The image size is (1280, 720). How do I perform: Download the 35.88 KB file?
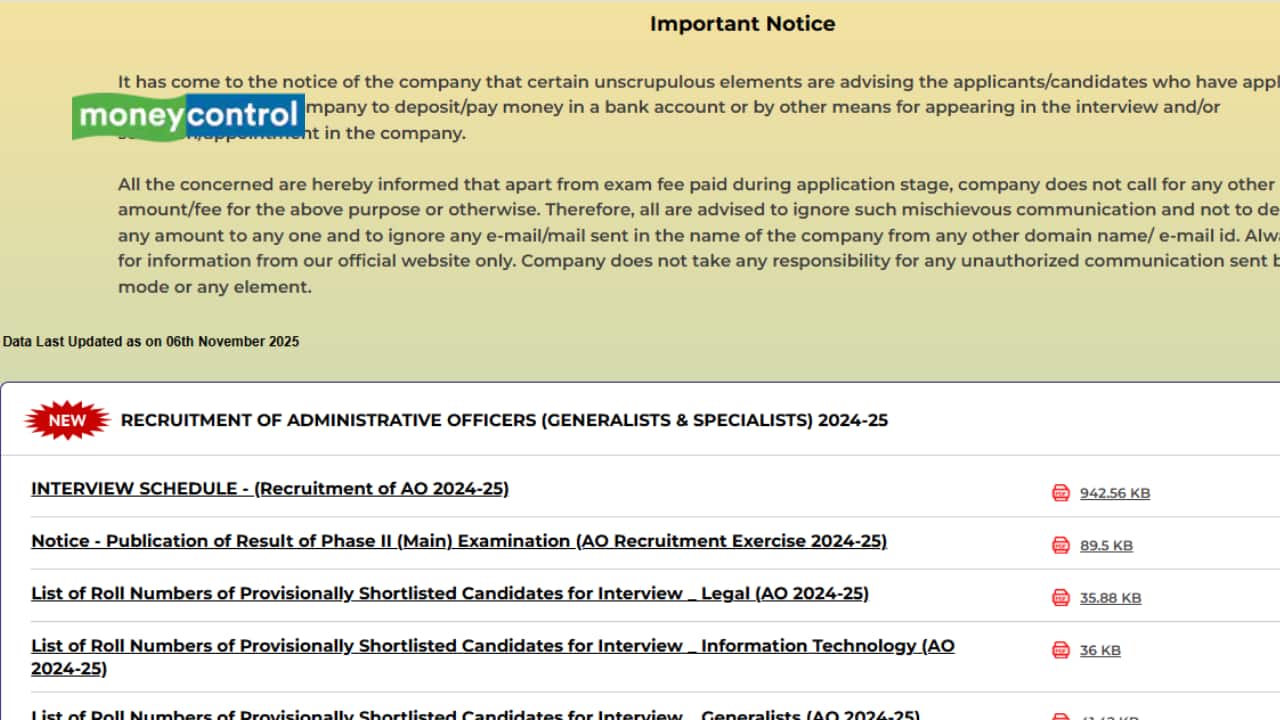pyautogui.click(x=1109, y=597)
